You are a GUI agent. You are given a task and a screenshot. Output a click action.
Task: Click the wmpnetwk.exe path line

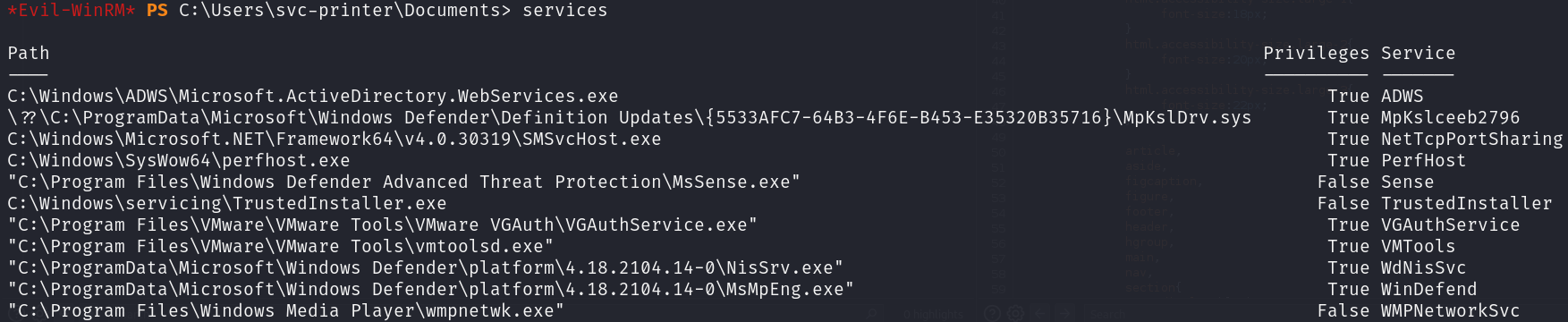(286, 311)
